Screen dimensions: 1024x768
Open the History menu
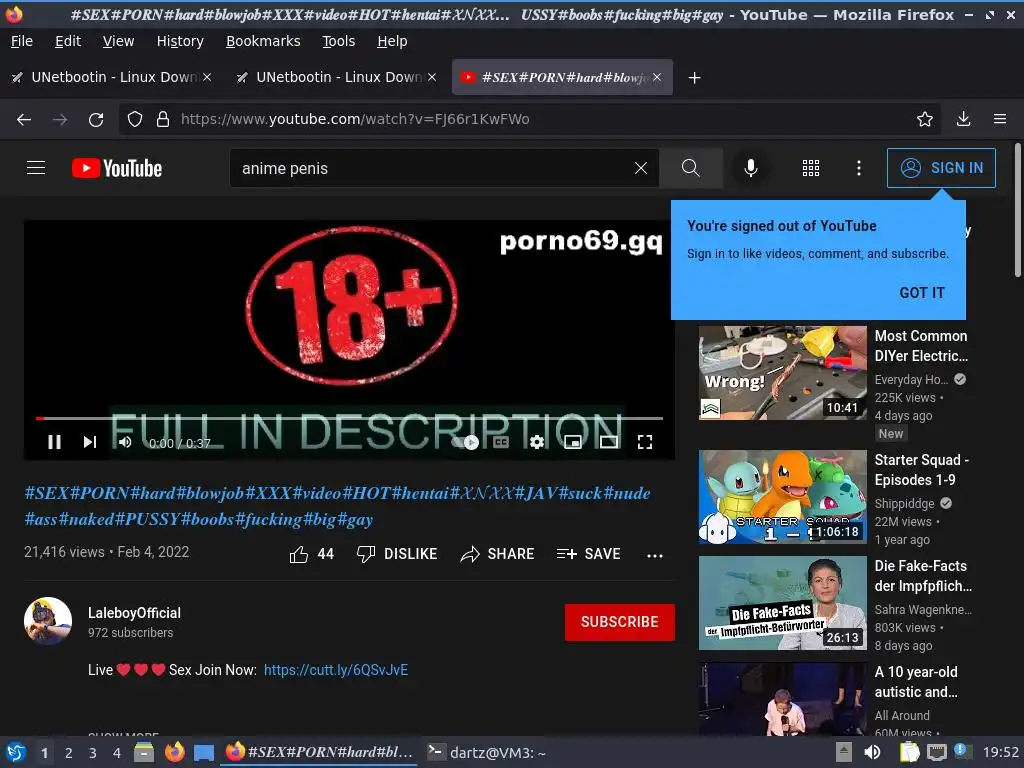pos(180,41)
